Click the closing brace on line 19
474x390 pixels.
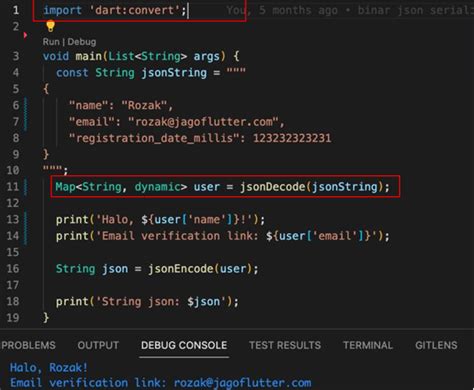46,317
